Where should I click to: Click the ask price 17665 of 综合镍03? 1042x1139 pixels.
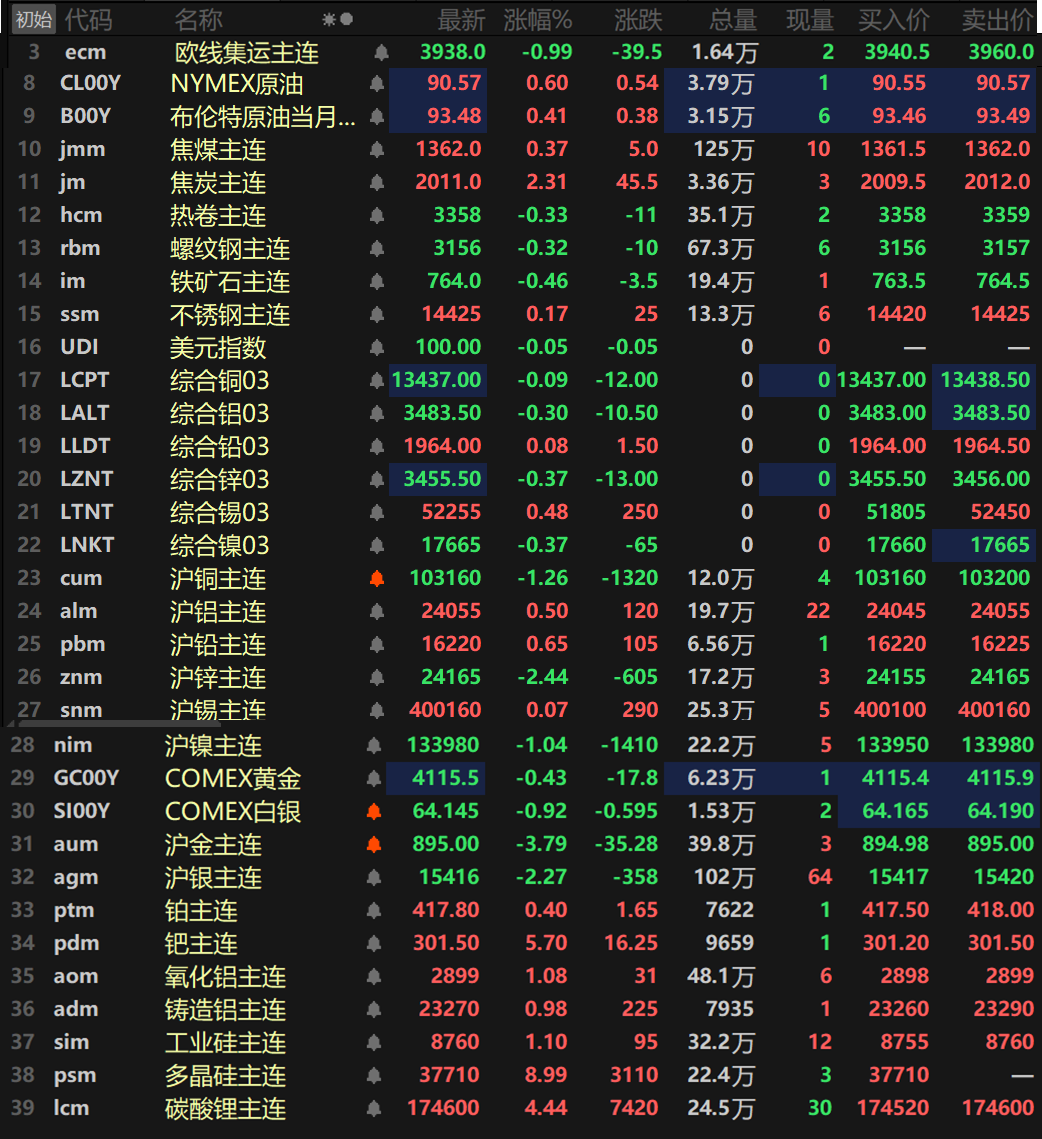pyautogui.click(x=1000, y=545)
